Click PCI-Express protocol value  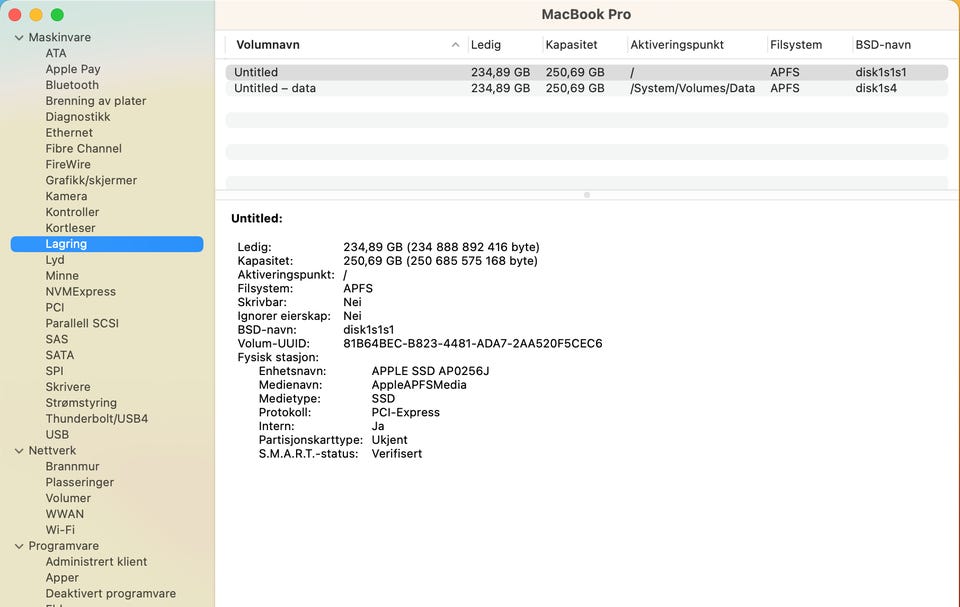[x=405, y=413]
